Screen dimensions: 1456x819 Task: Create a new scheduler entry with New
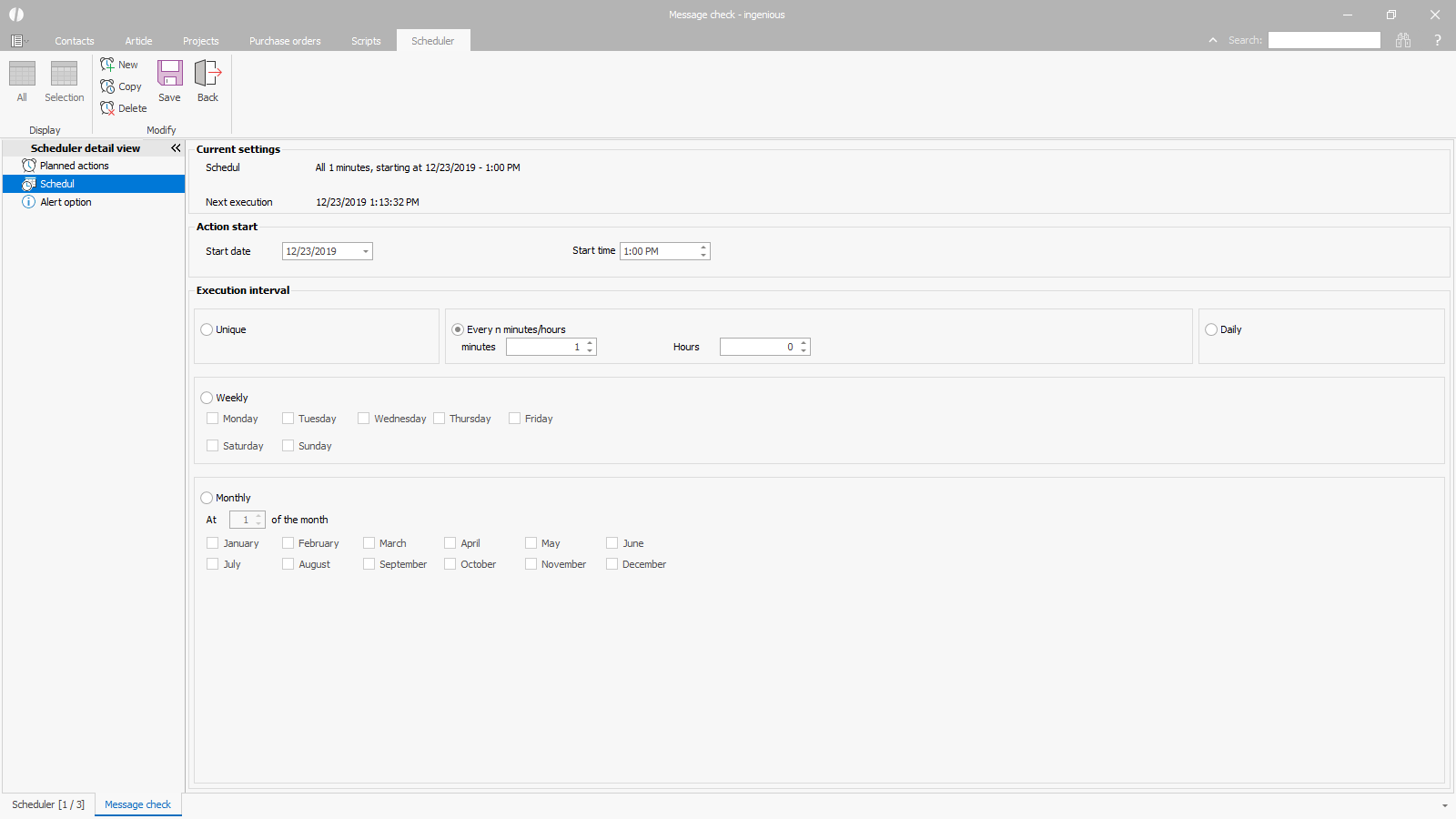119,65
